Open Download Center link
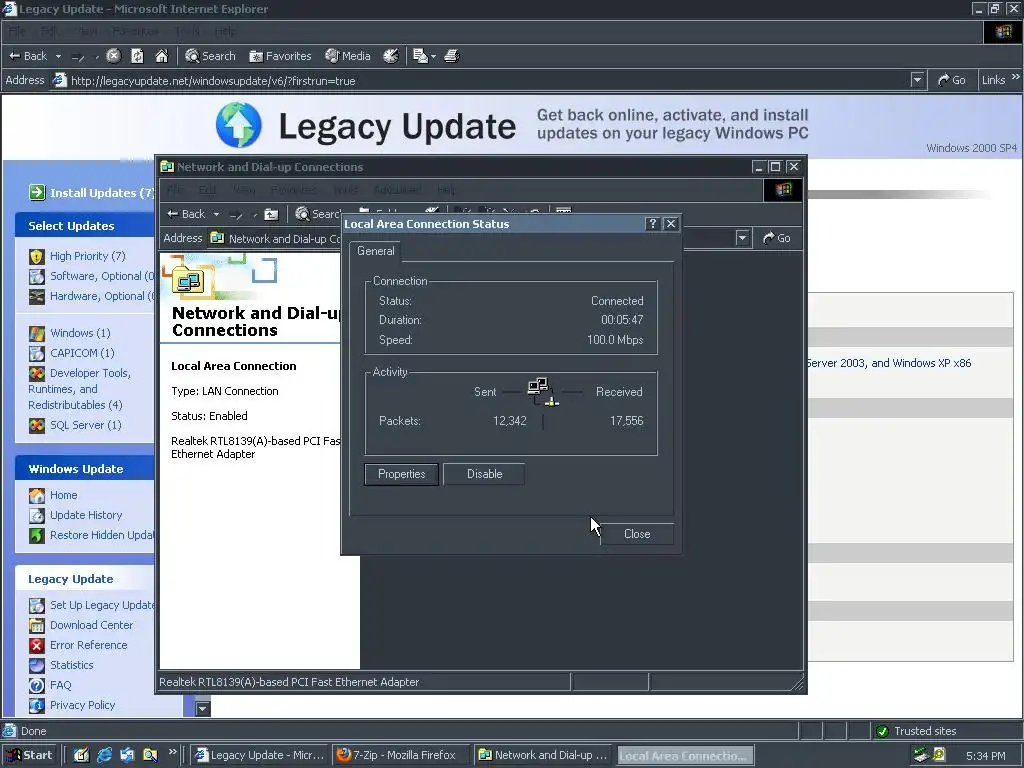Screen dimensions: 1024x768 click(91, 625)
